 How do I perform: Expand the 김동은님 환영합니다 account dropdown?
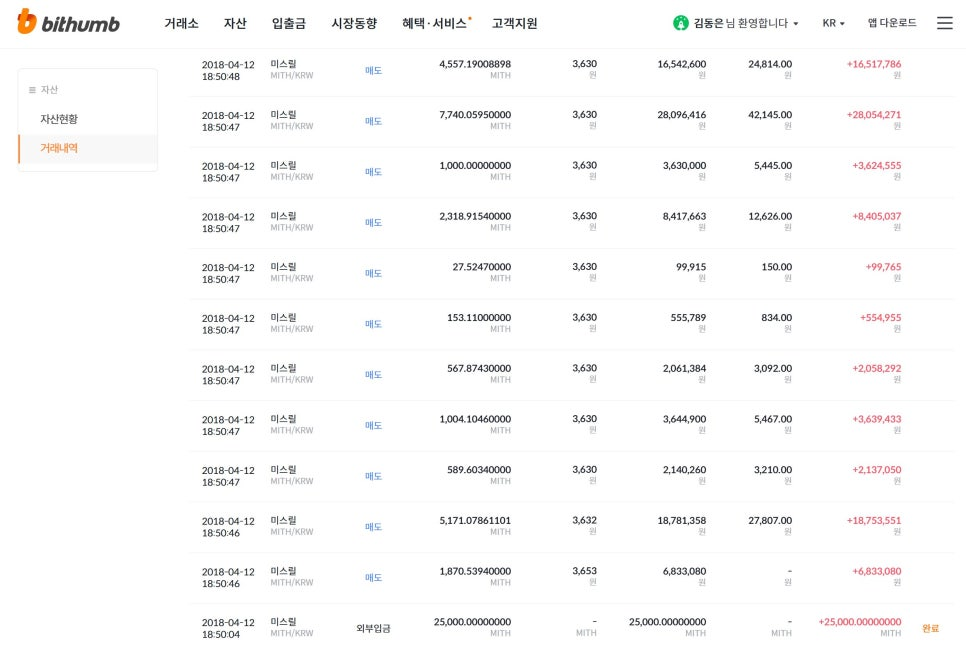746,23
